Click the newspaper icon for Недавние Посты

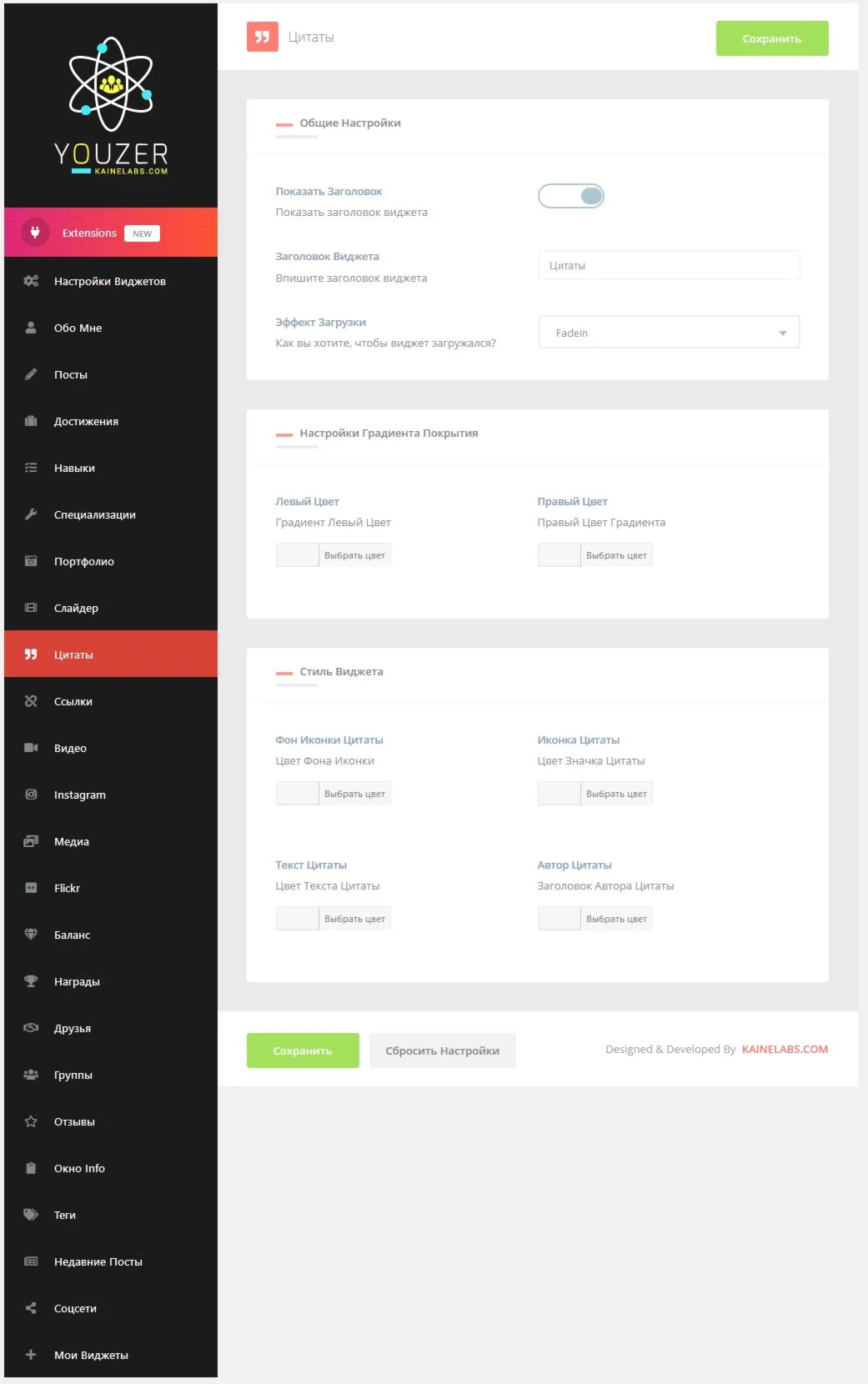[31, 1261]
